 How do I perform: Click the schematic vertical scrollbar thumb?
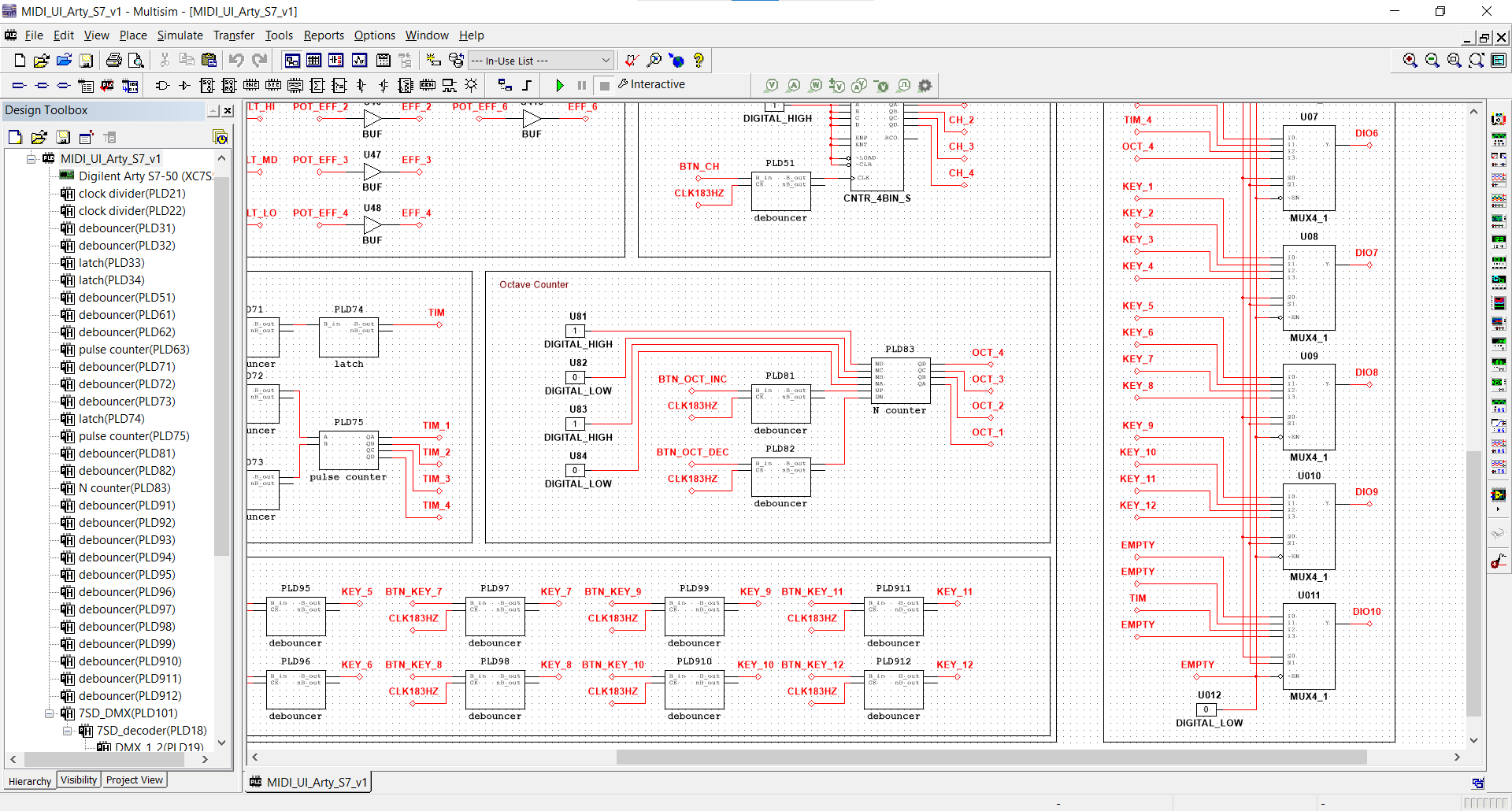pyautogui.click(x=1473, y=583)
